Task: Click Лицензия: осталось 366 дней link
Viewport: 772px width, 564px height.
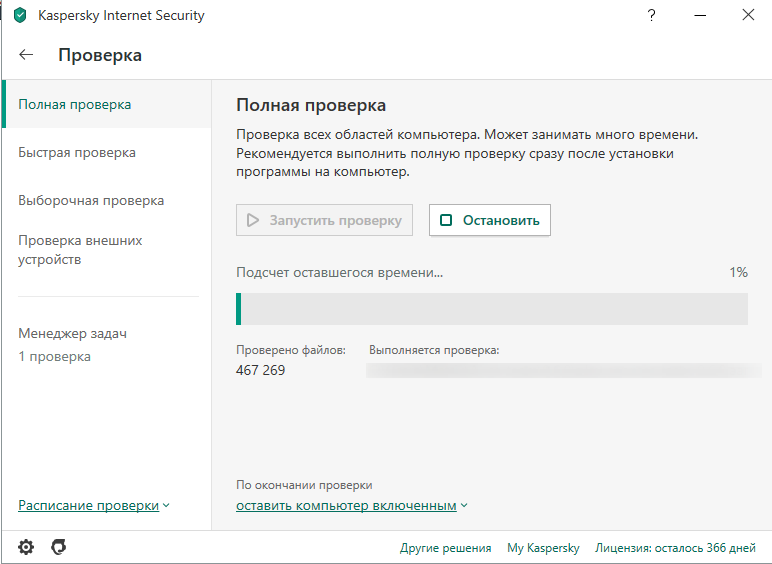Action: click(x=675, y=548)
